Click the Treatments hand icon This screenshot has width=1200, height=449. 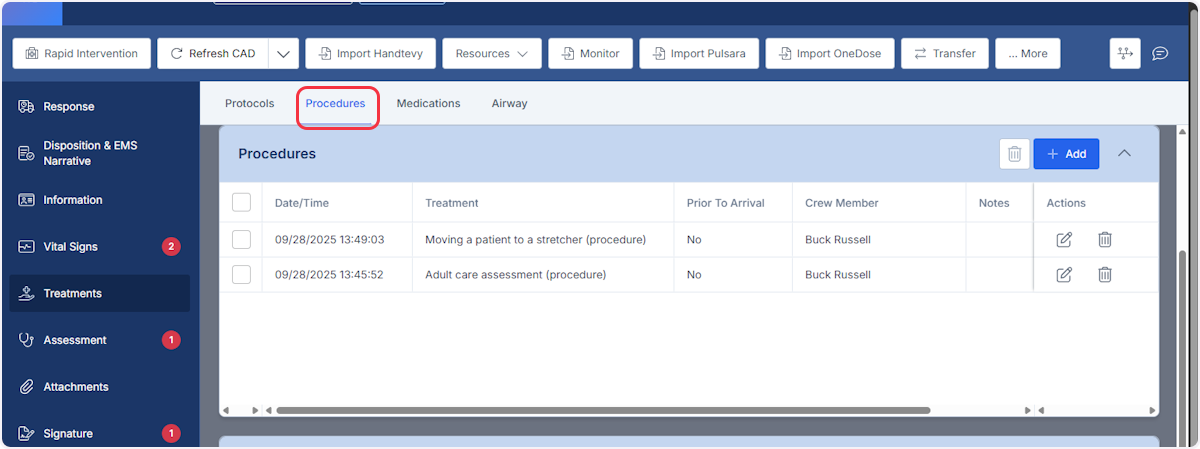(x=27, y=294)
